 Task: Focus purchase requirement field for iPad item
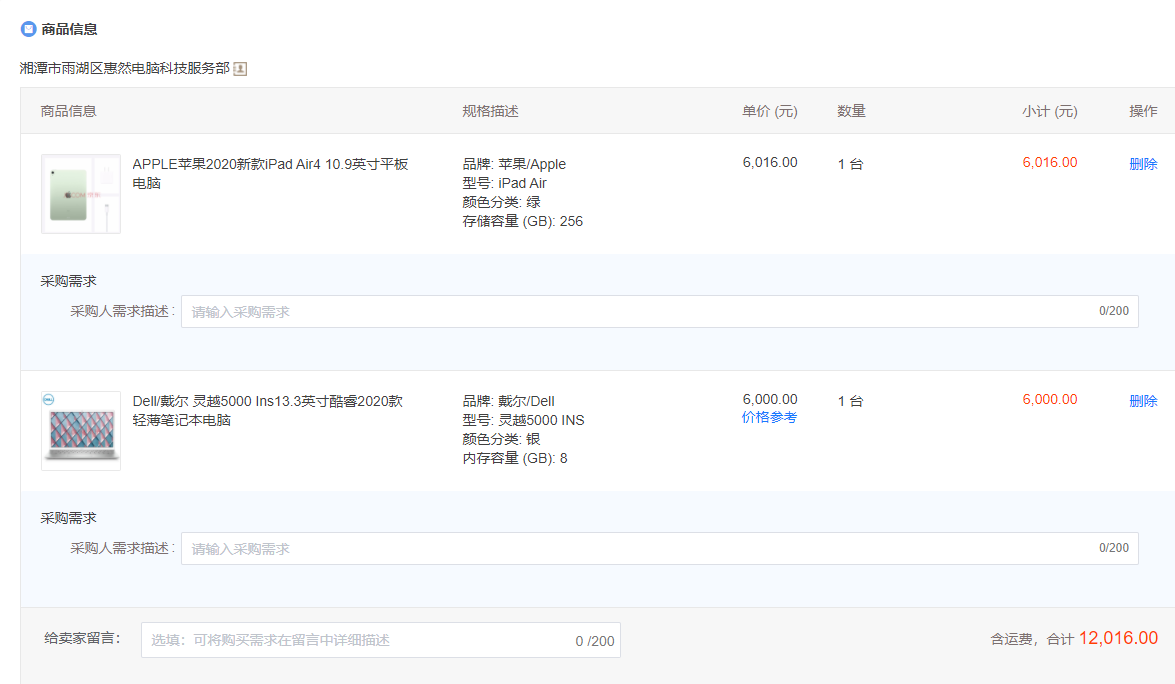point(659,312)
